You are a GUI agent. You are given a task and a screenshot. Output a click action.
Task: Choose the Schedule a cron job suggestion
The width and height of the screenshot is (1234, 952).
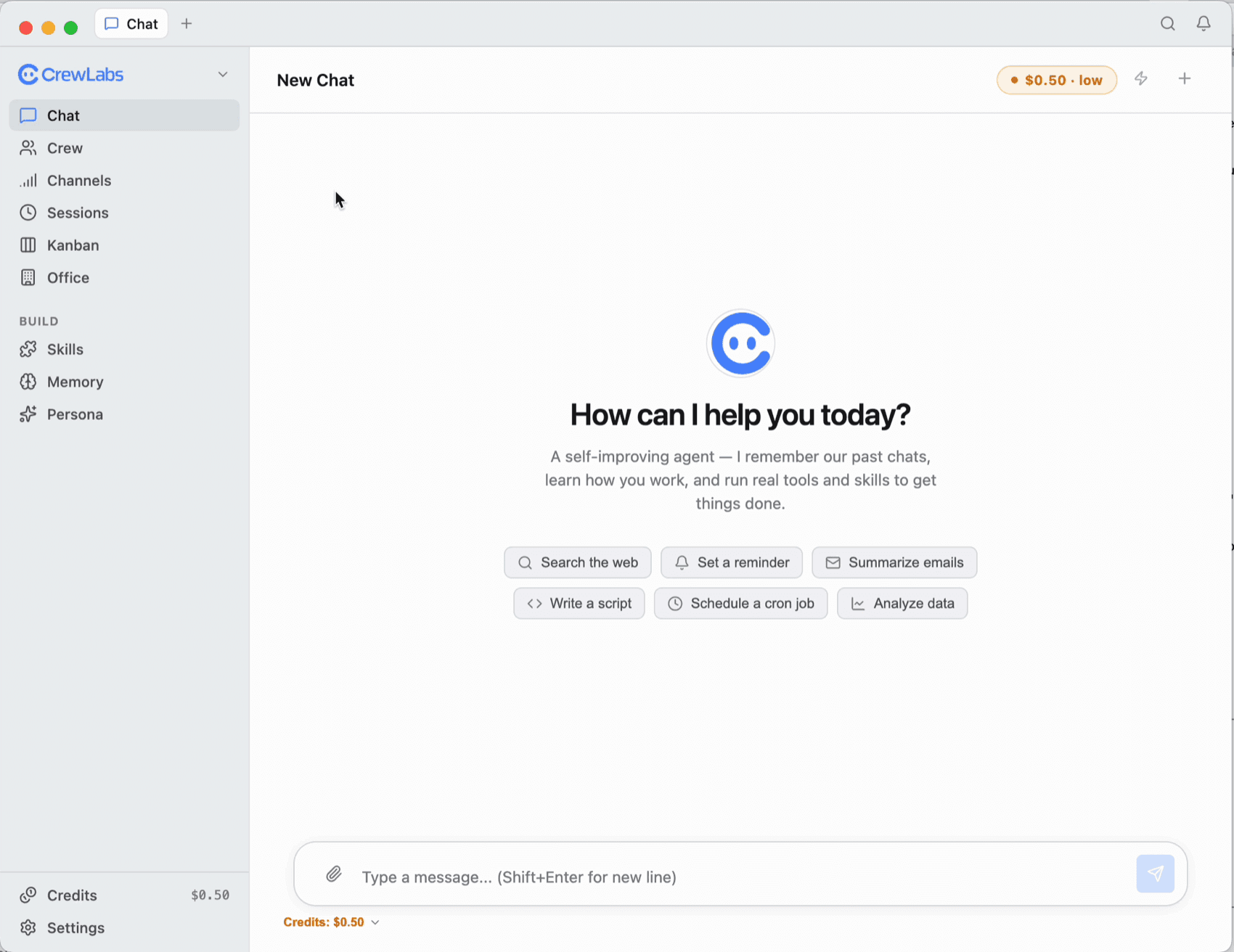(x=740, y=603)
